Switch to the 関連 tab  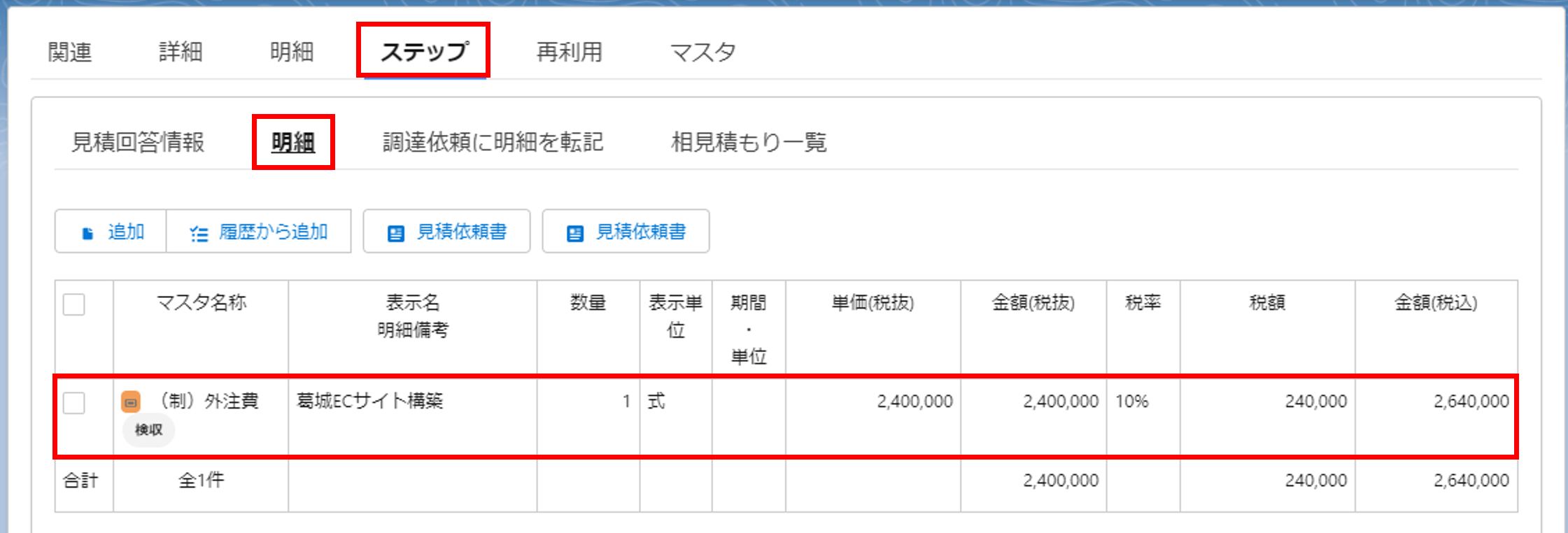[70, 52]
